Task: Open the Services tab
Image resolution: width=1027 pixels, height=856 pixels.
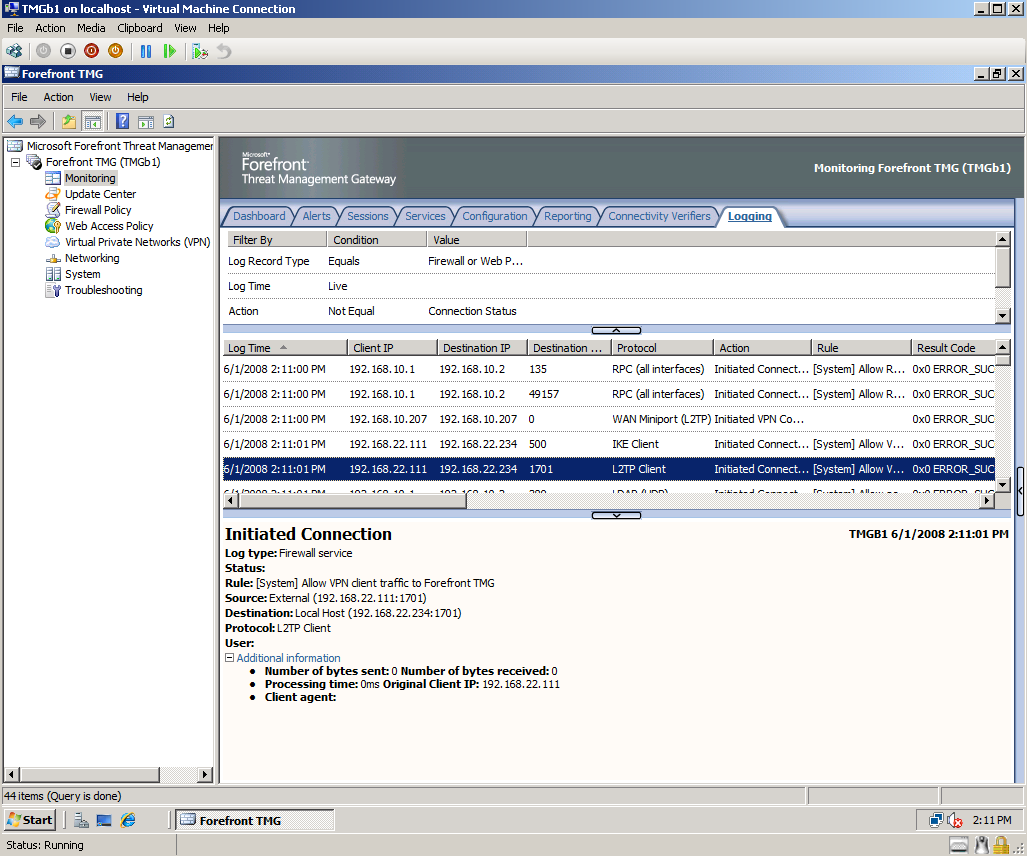Action: (x=425, y=216)
